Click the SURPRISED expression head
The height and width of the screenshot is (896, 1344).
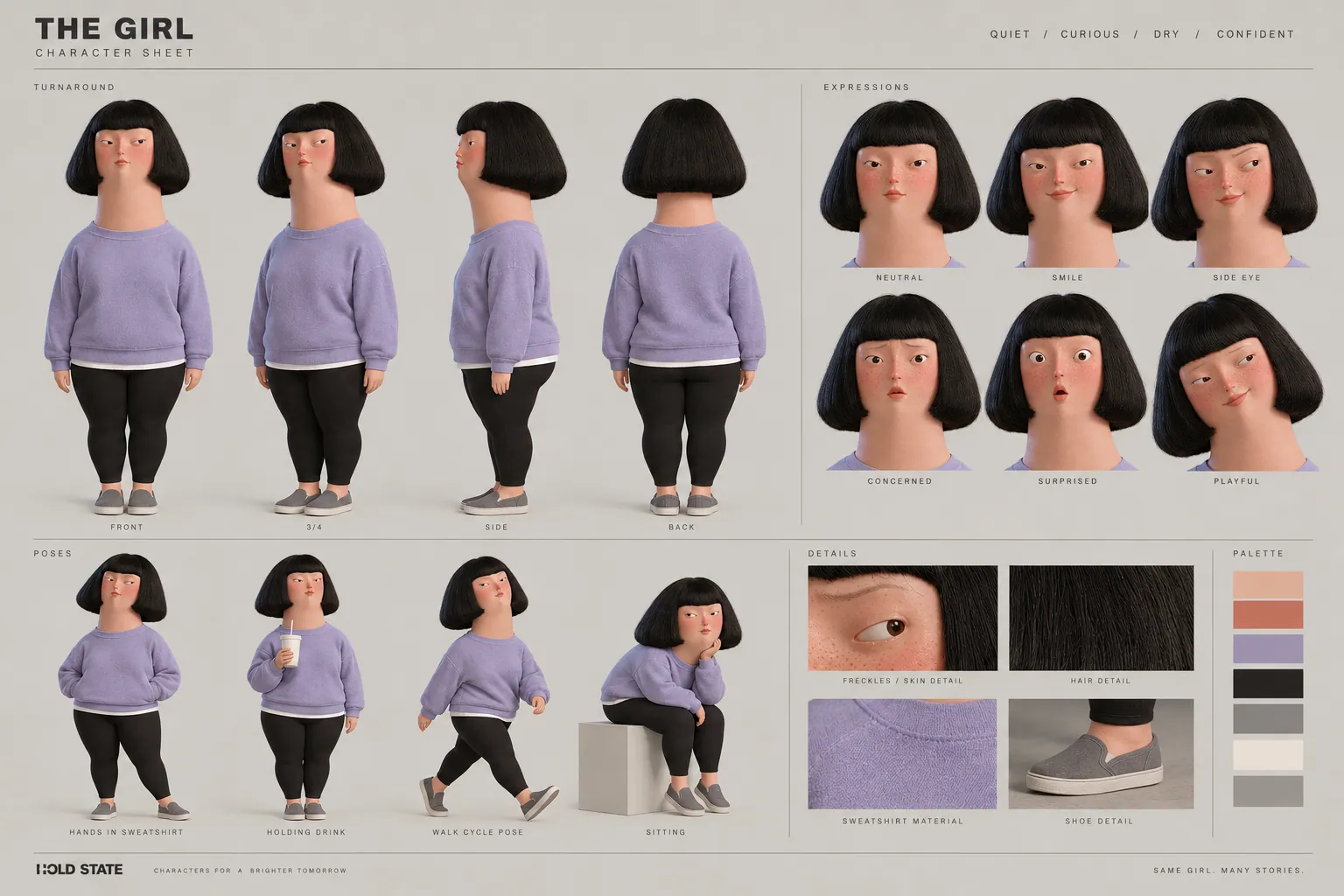[1067, 382]
